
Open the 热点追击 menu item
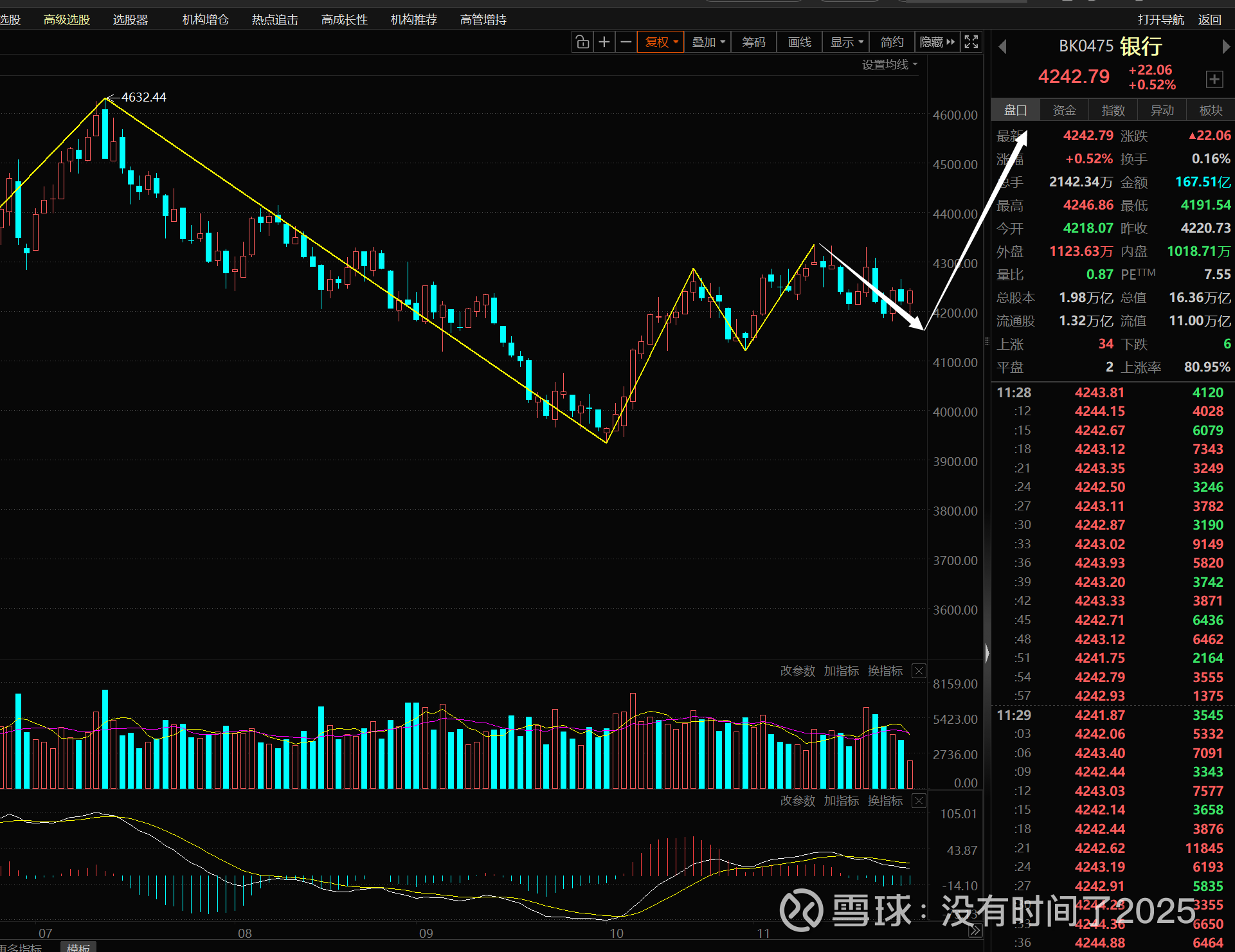pyautogui.click(x=275, y=20)
